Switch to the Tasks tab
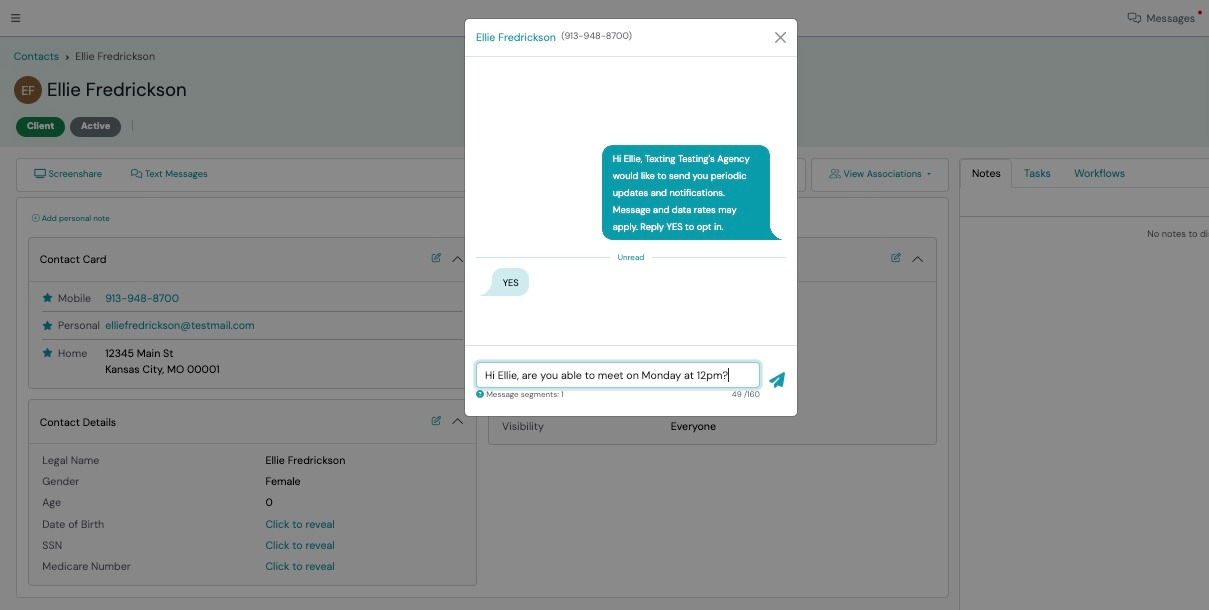Screen dimensions: 1209x610 [x=1037, y=173]
